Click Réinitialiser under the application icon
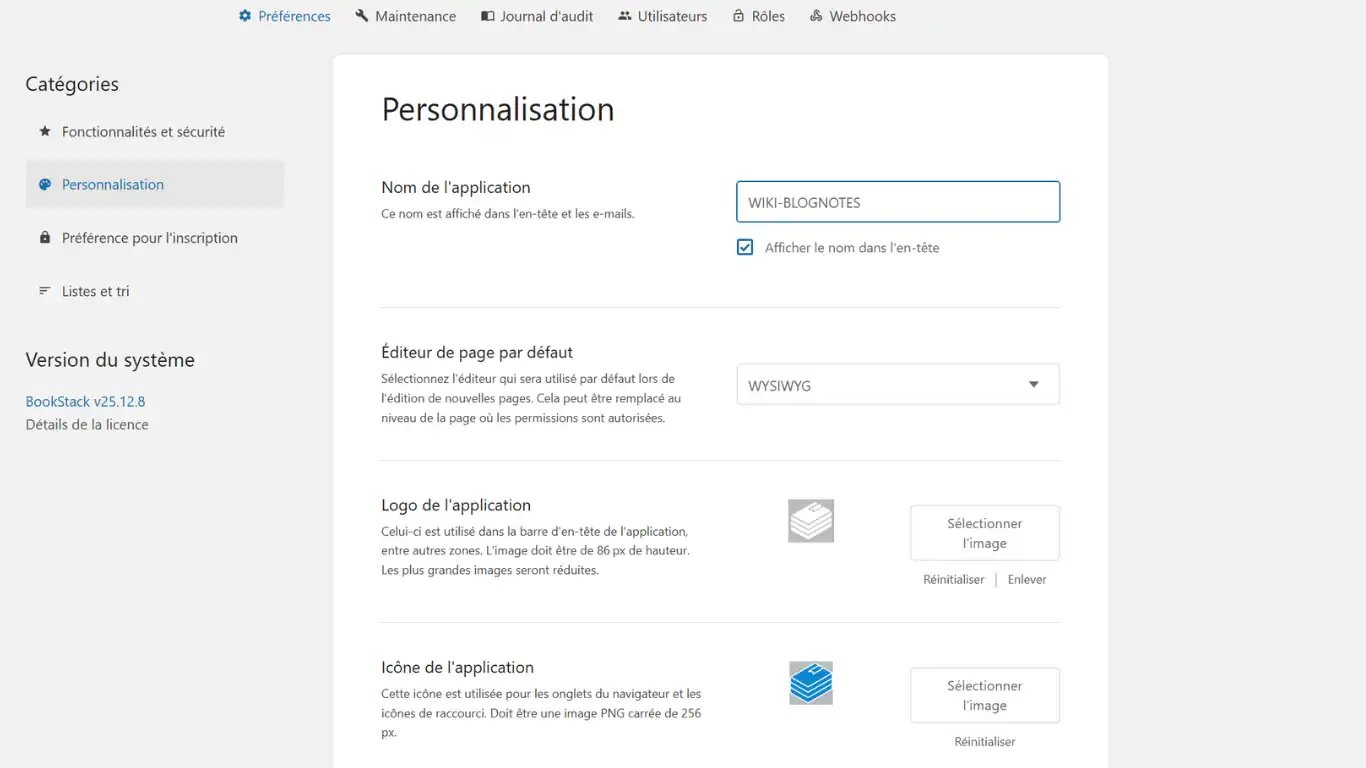The image size is (1366, 768). point(984,741)
